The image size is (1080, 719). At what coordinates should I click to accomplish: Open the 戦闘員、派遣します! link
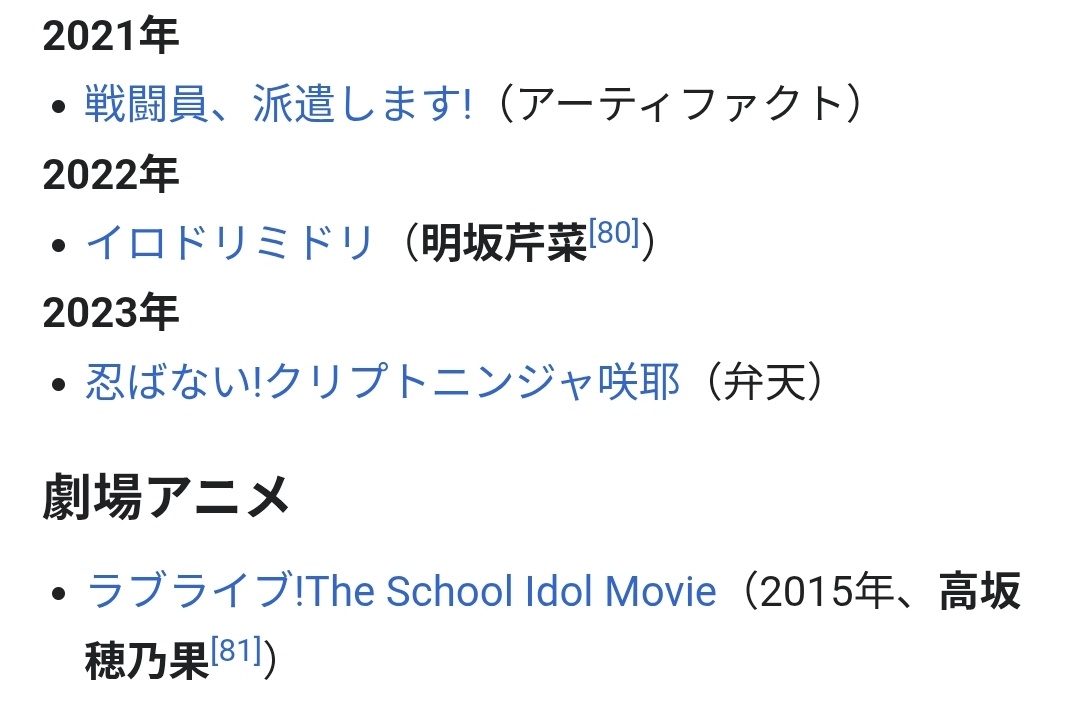(x=278, y=104)
